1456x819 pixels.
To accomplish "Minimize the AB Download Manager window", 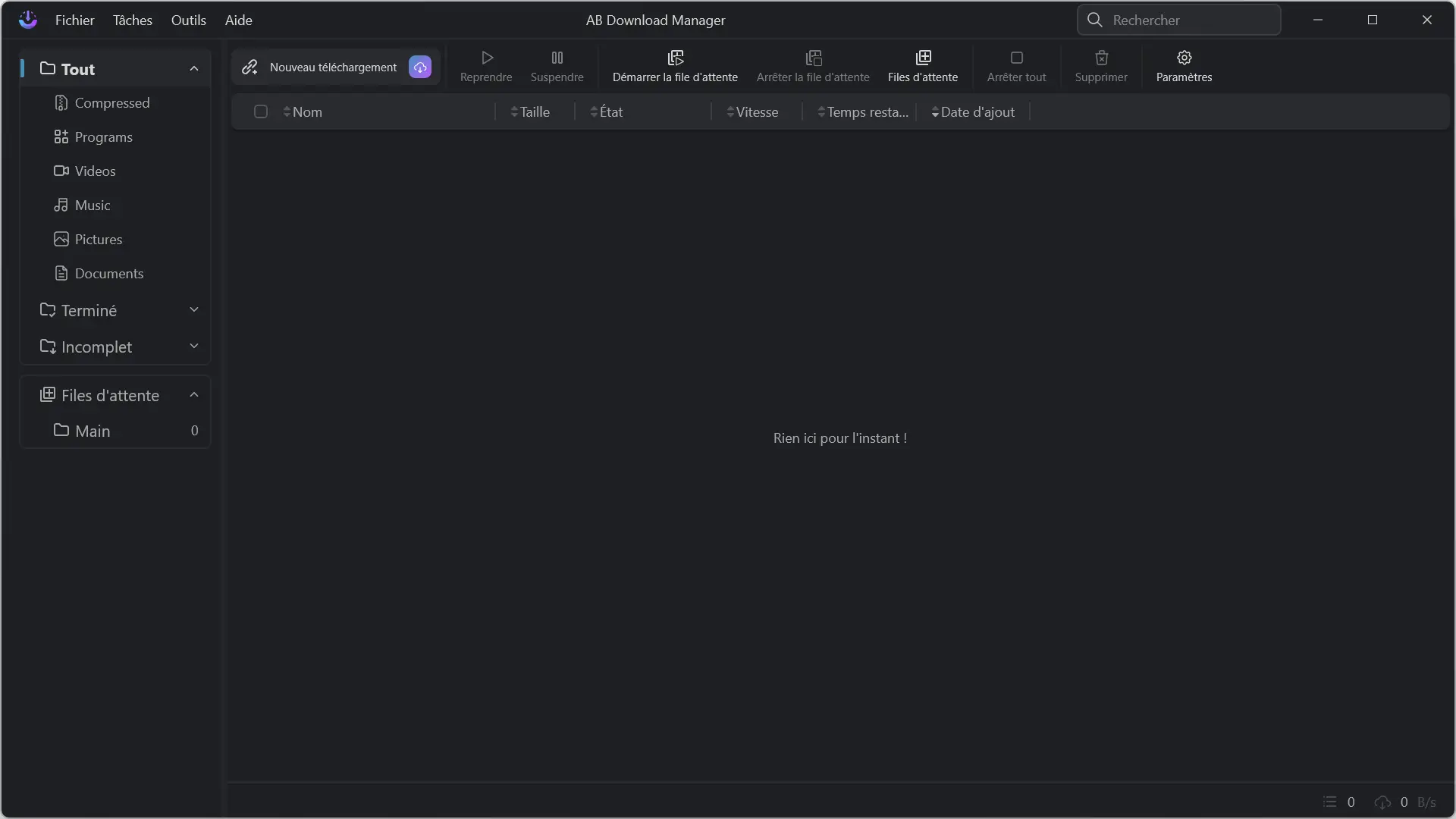I will click(x=1318, y=20).
